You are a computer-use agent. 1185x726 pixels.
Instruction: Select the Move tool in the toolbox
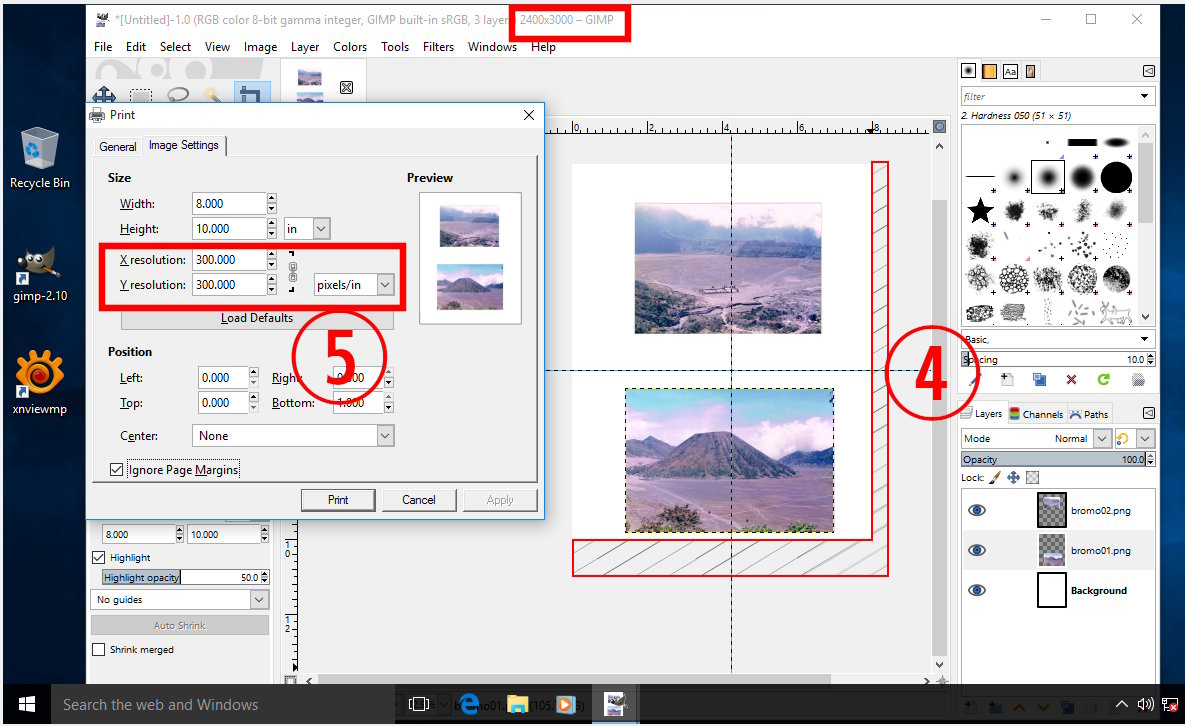click(x=104, y=94)
